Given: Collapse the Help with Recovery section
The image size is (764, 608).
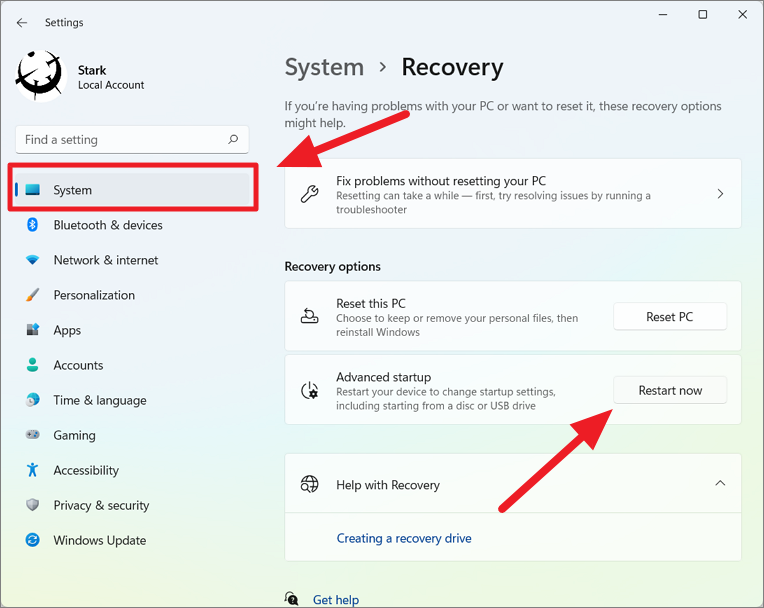Looking at the screenshot, I should (x=720, y=483).
